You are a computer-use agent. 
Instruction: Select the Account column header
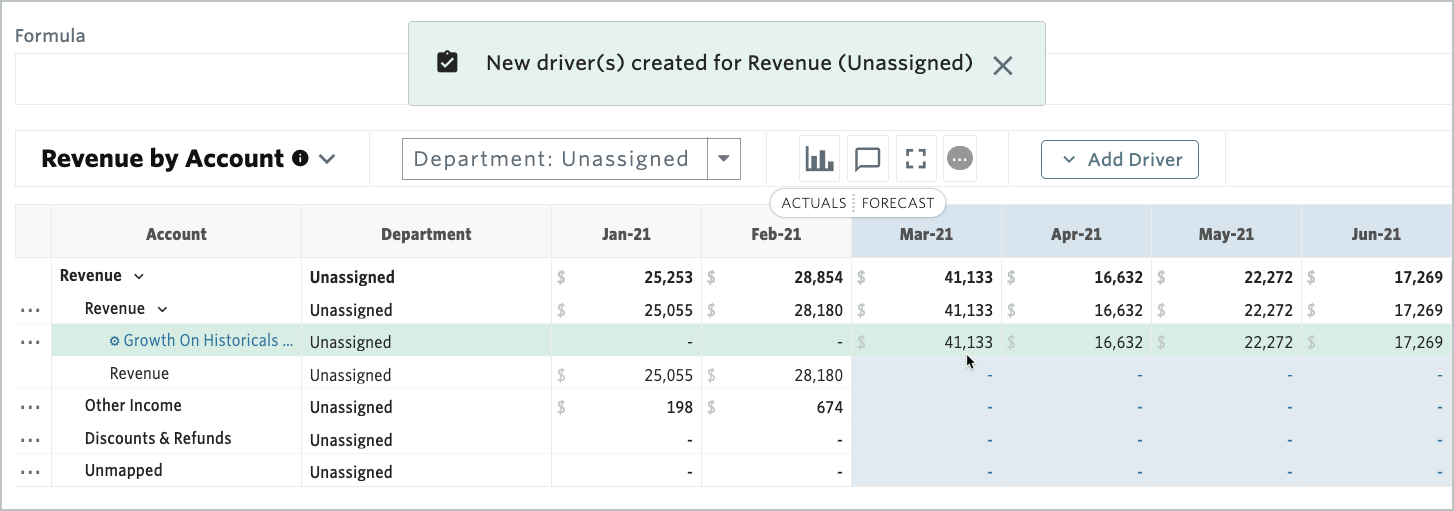point(176,235)
